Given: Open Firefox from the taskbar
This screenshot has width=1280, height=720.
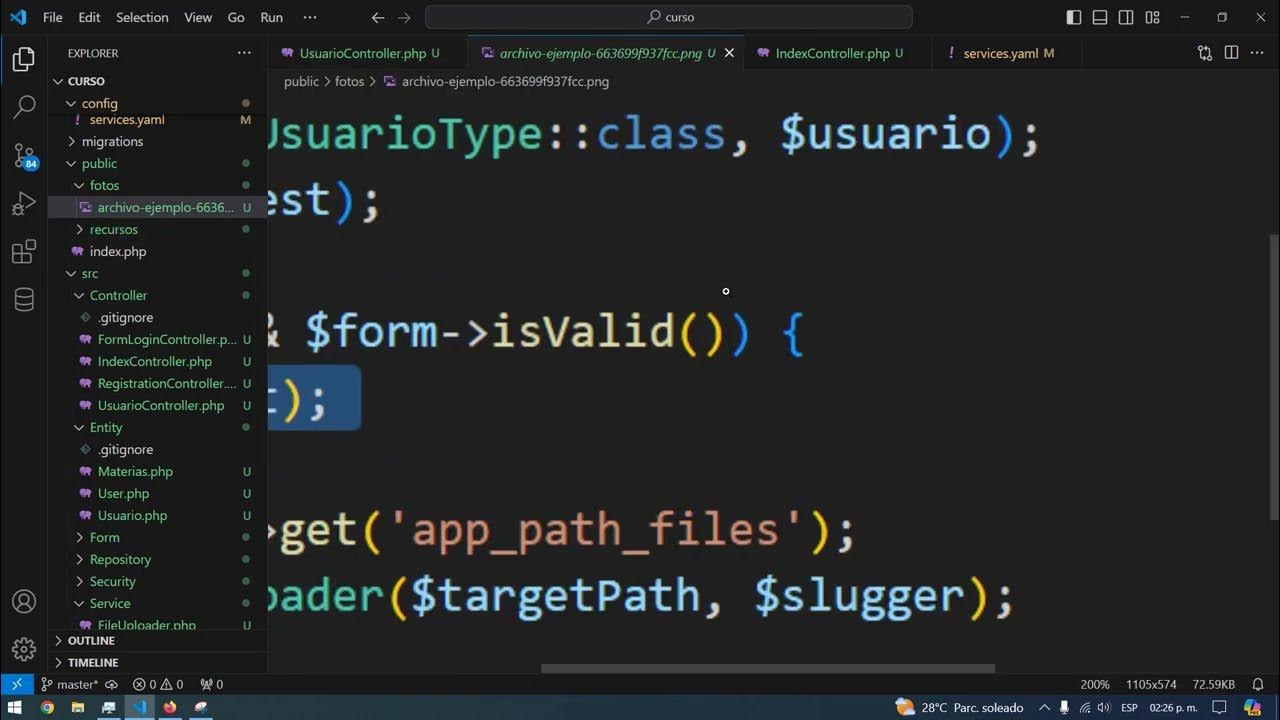Looking at the screenshot, I should (x=169, y=709).
